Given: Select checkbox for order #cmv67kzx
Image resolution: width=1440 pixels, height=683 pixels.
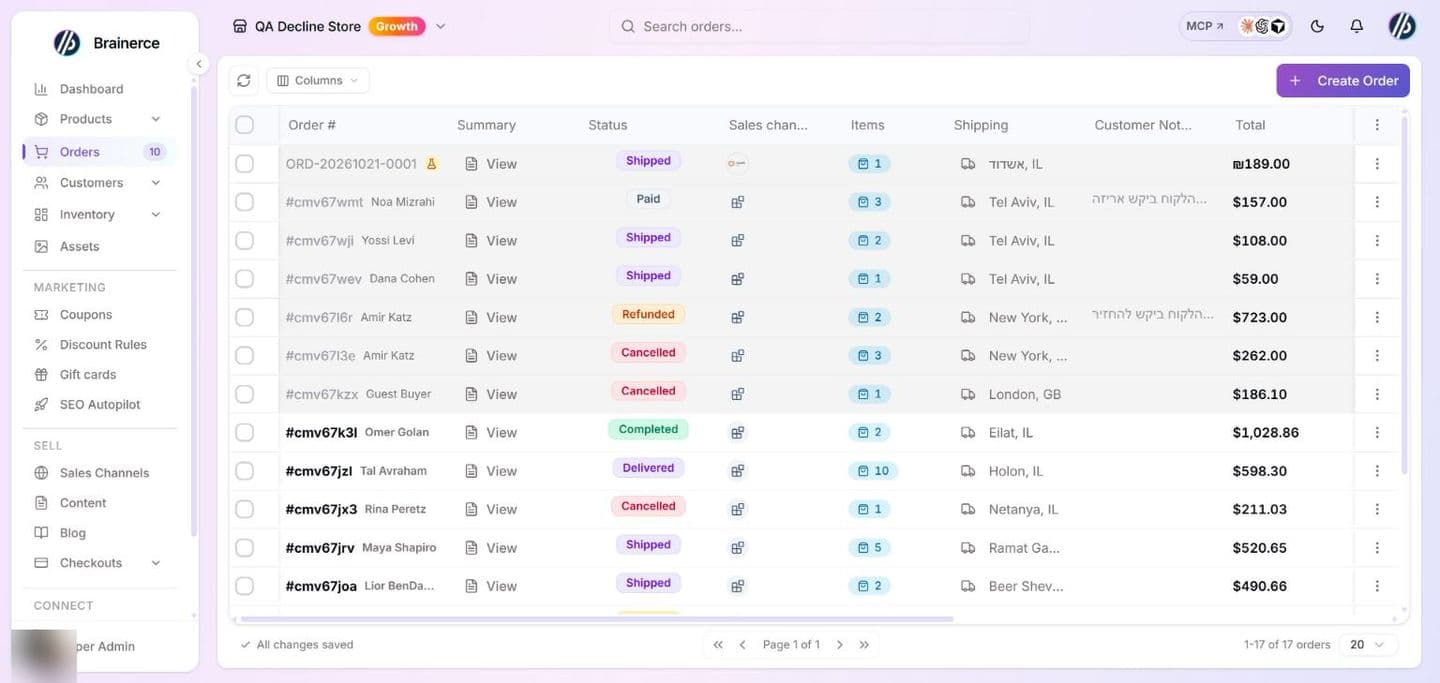Looking at the screenshot, I should click(x=244, y=394).
